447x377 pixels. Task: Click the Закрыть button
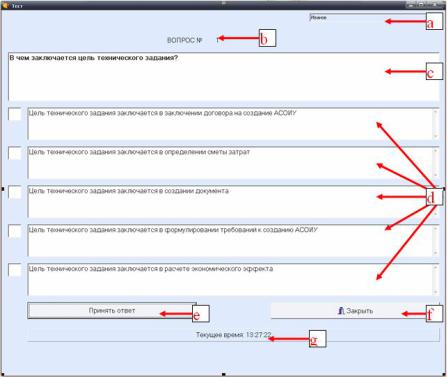(x=355, y=311)
